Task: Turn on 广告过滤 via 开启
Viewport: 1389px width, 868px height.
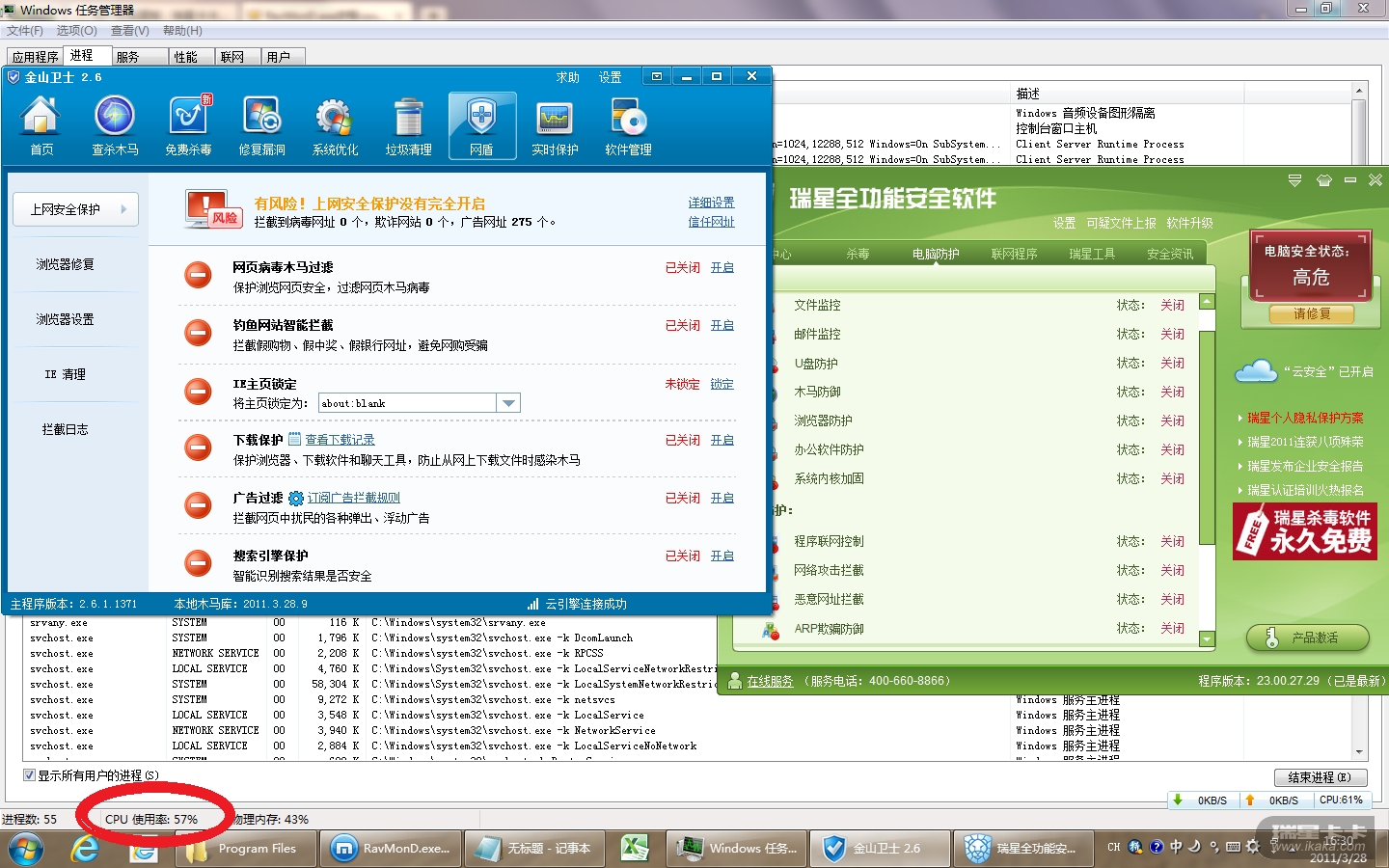Action: click(x=722, y=499)
